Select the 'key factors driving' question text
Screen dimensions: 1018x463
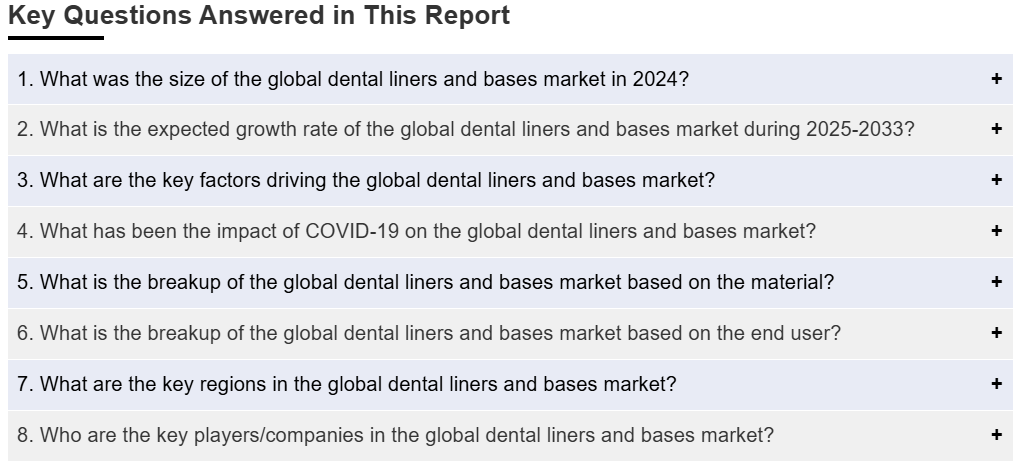pos(366,181)
